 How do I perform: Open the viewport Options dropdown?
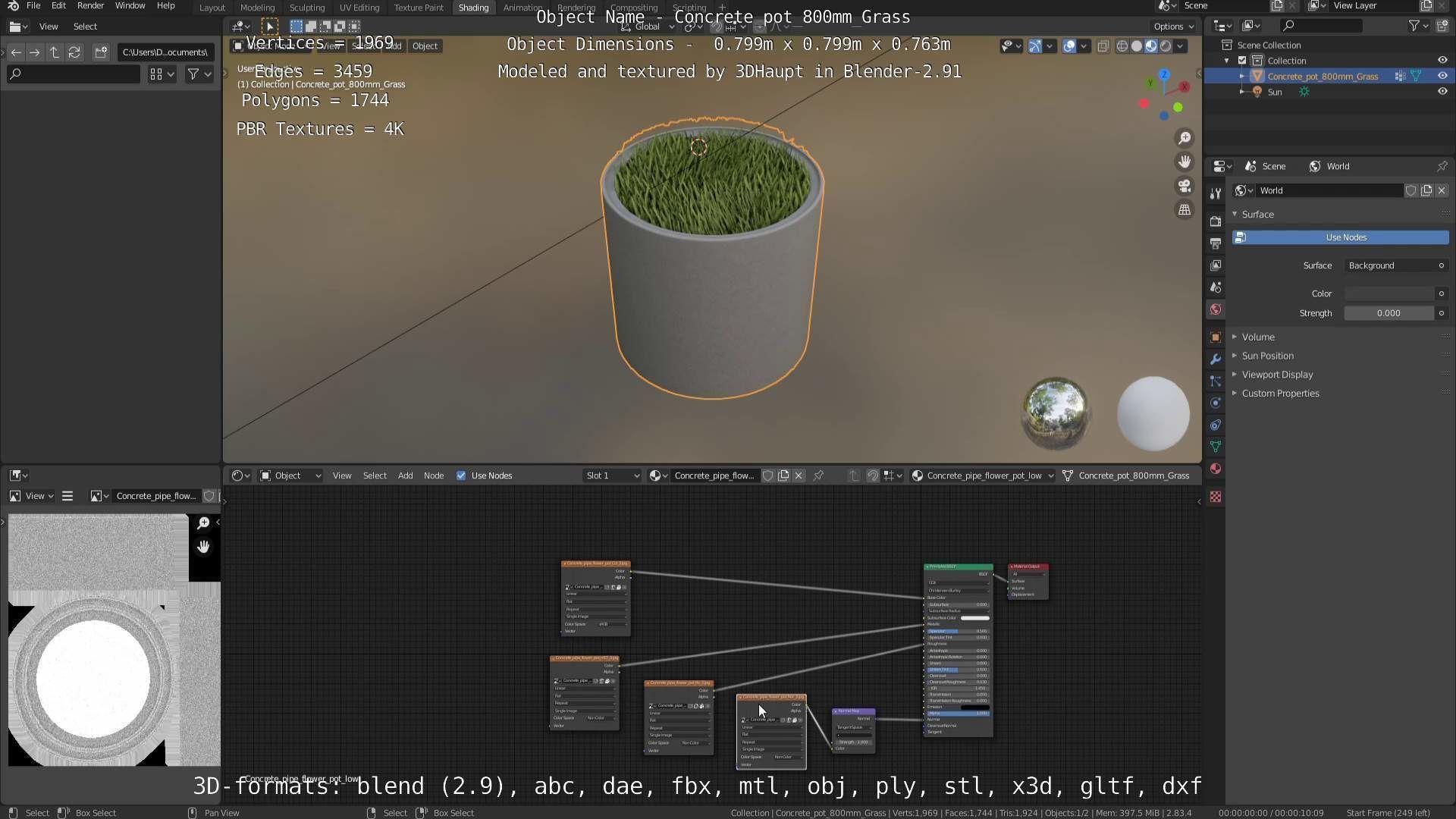[1174, 27]
